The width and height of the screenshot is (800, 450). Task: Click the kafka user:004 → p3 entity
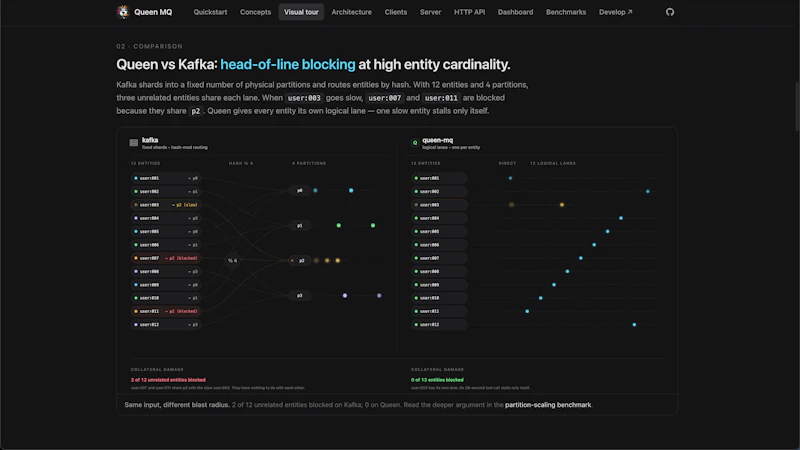click(166, 218)
